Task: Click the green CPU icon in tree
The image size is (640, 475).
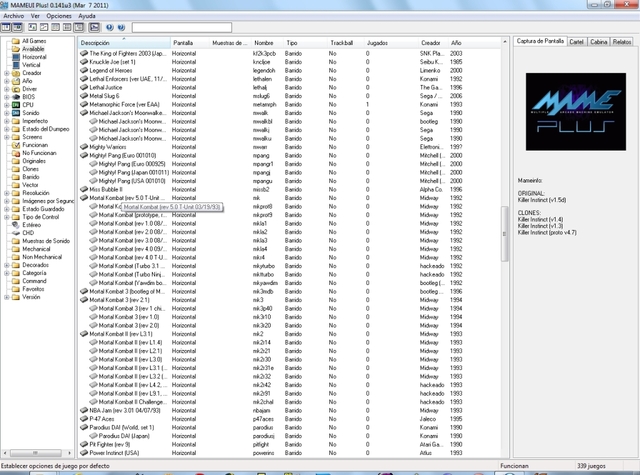Action: (x=16, y=105)
